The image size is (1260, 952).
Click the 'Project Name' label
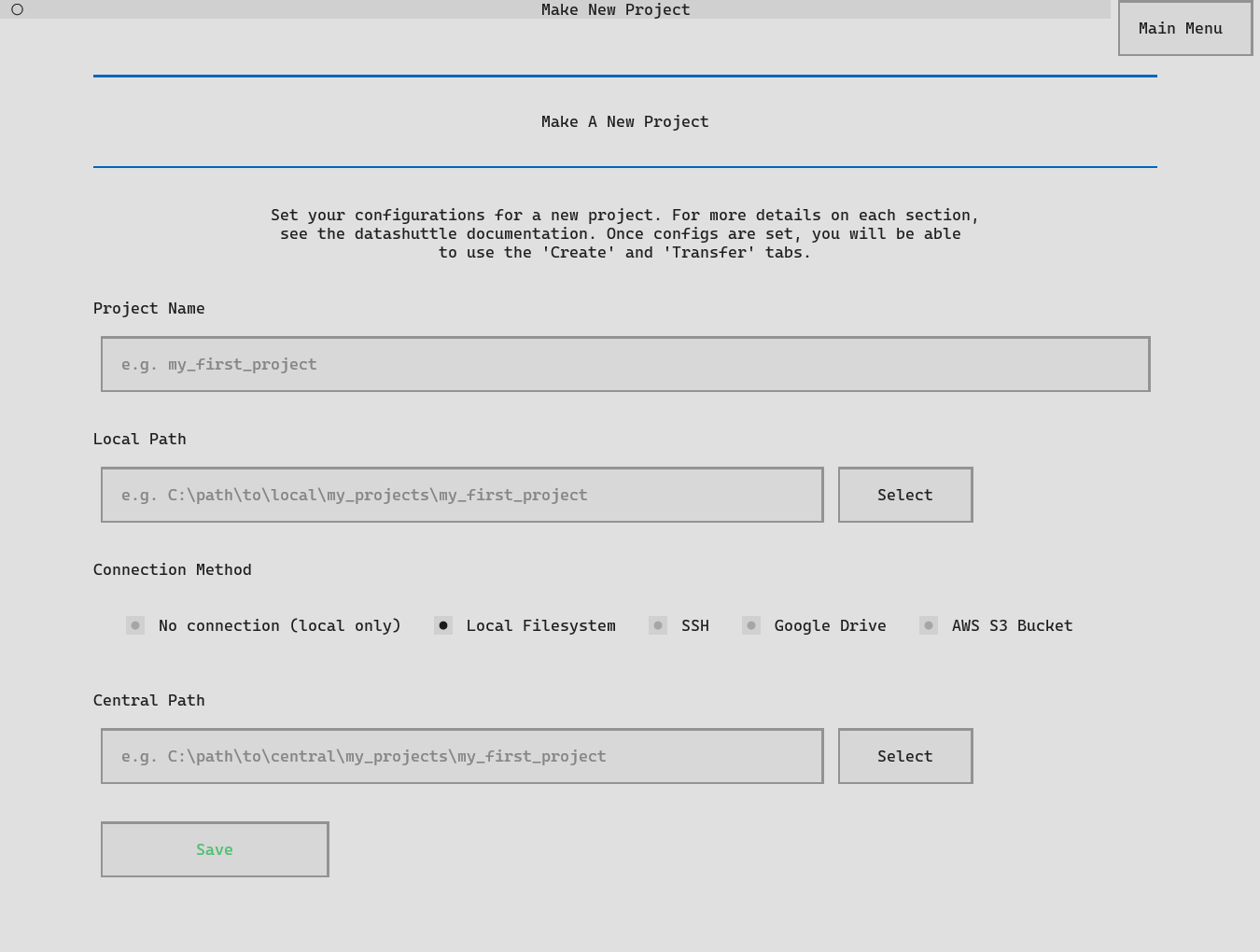point(149,308)
